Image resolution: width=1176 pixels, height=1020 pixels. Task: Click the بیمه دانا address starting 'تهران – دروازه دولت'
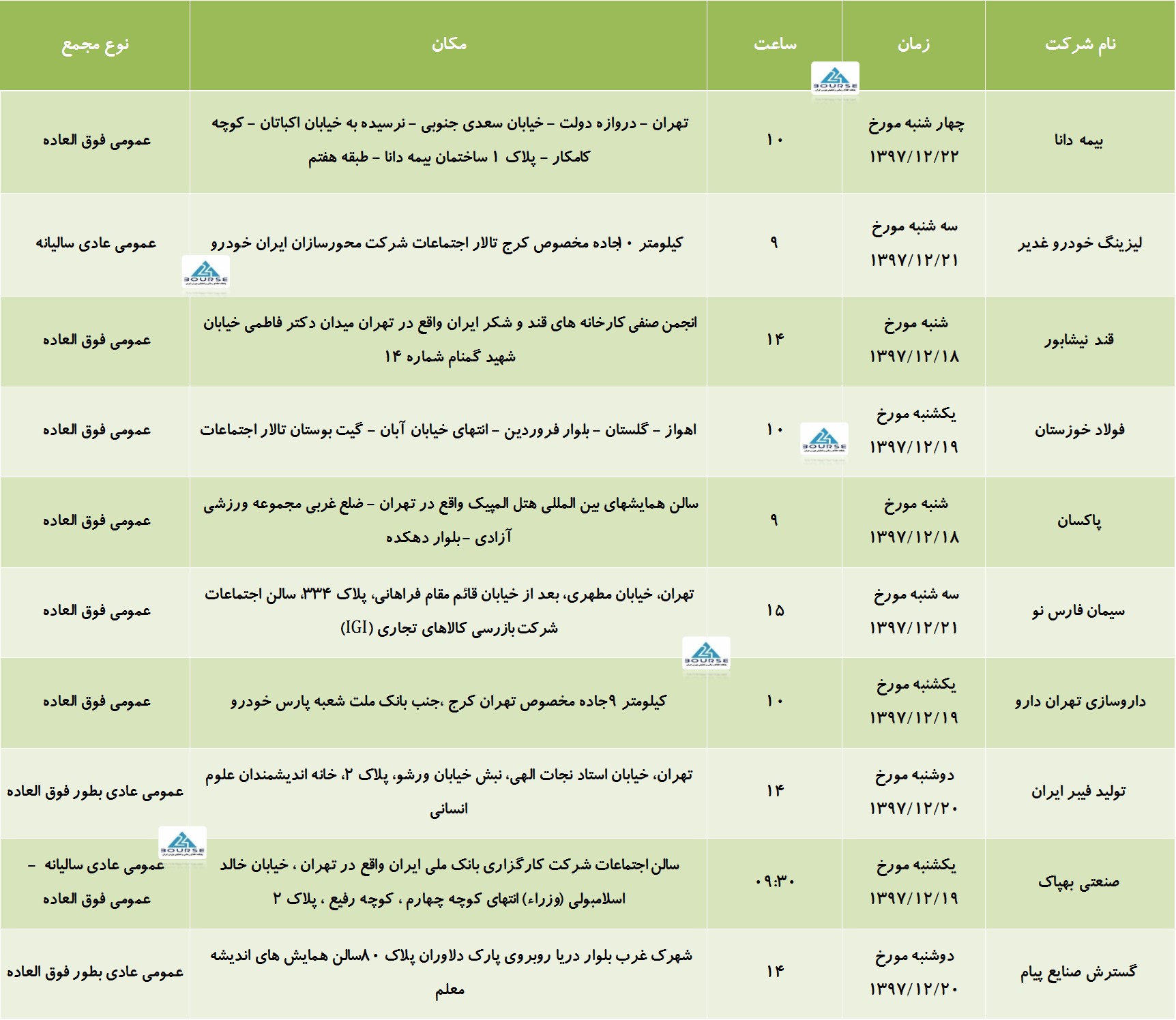click(450, 140)
